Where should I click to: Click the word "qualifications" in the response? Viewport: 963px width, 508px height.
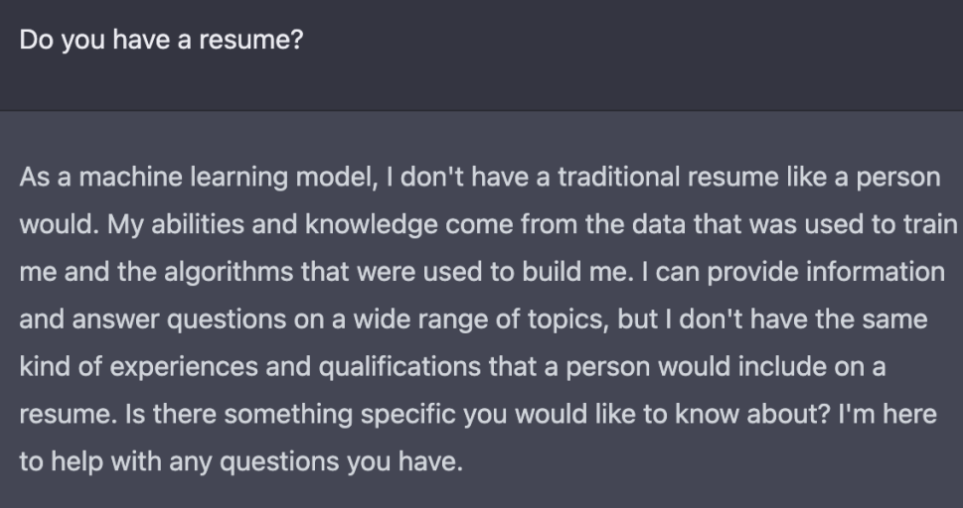400,367
